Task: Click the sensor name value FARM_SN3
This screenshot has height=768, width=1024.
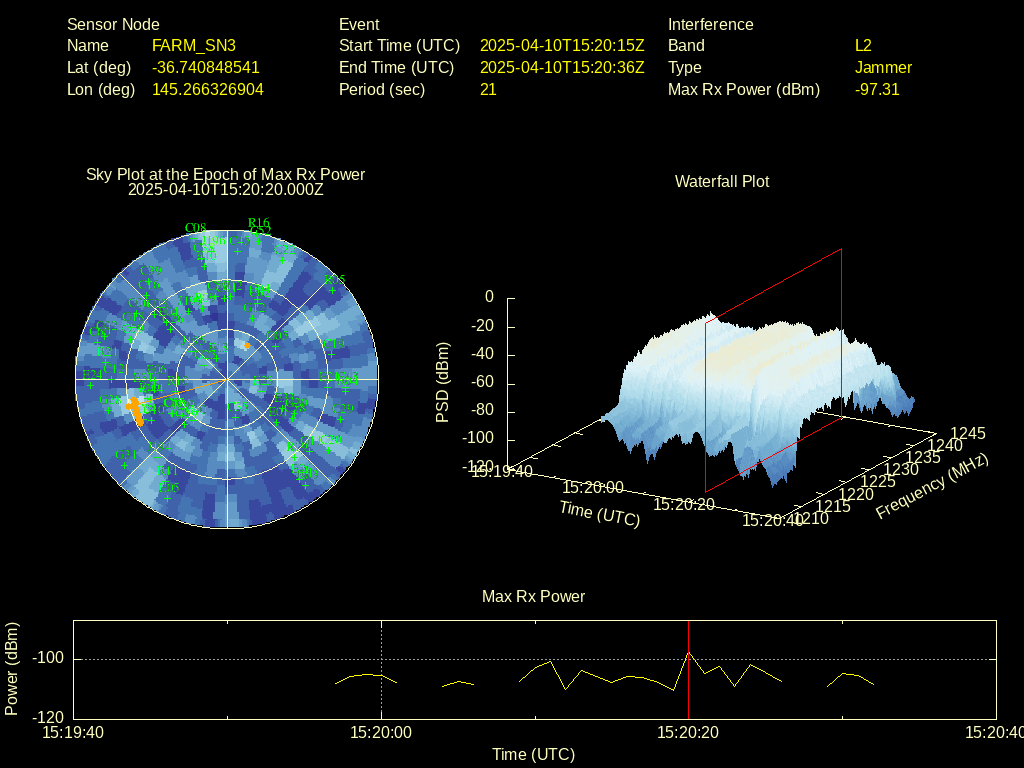Action: click(193, 46)
